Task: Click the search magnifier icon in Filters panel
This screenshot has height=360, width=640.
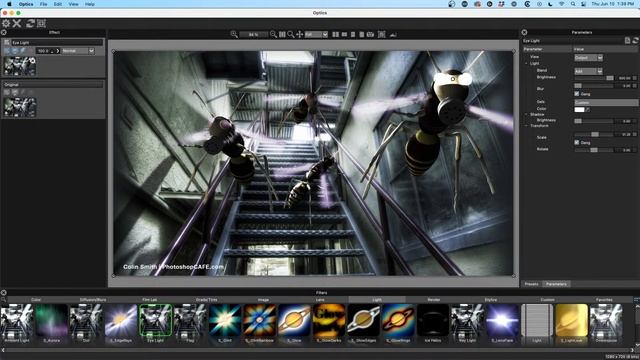Action: [3, 300]
